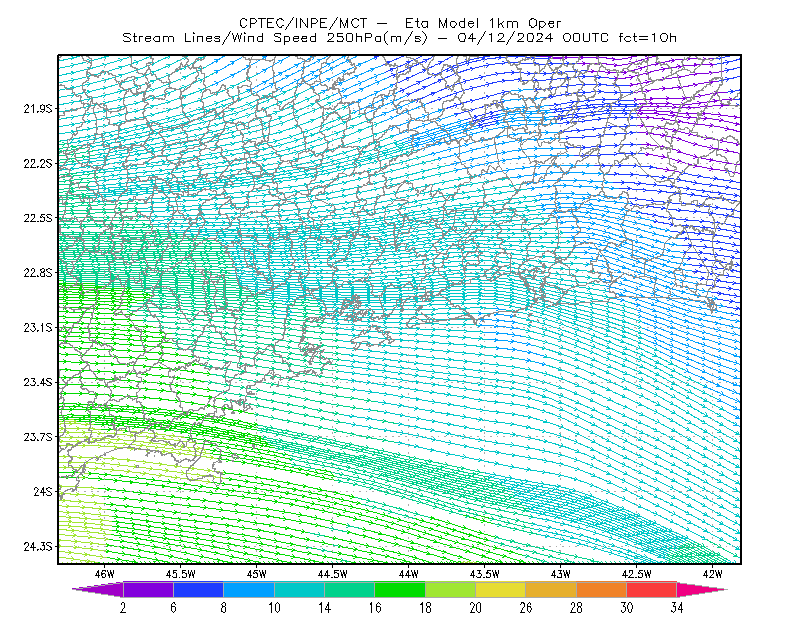This screenshot has height=618, width=800.
Task: Click latitude label 23.1S
Action: (37, 327)
